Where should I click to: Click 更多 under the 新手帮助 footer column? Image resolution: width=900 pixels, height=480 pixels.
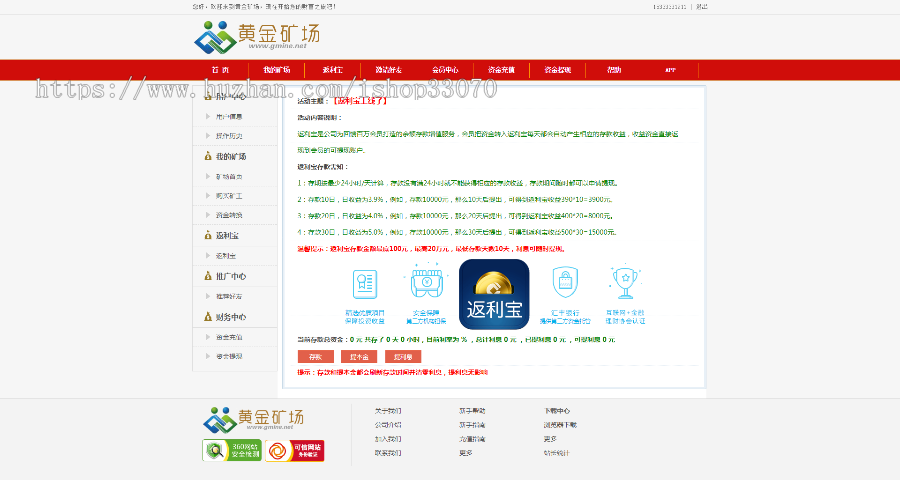click(465, 453)
